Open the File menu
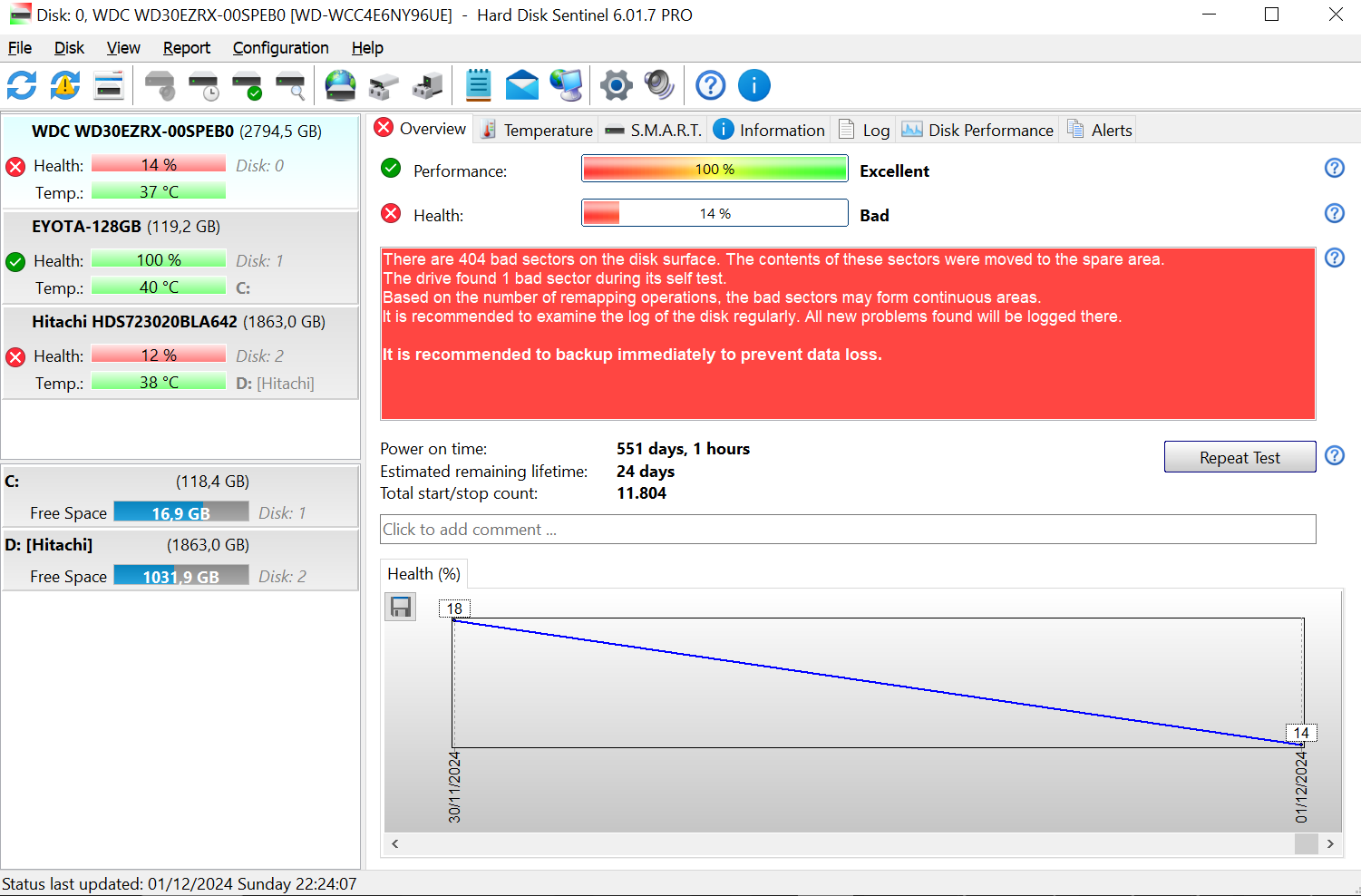This screenshot has width=1361, height=896. coord(20,48)
